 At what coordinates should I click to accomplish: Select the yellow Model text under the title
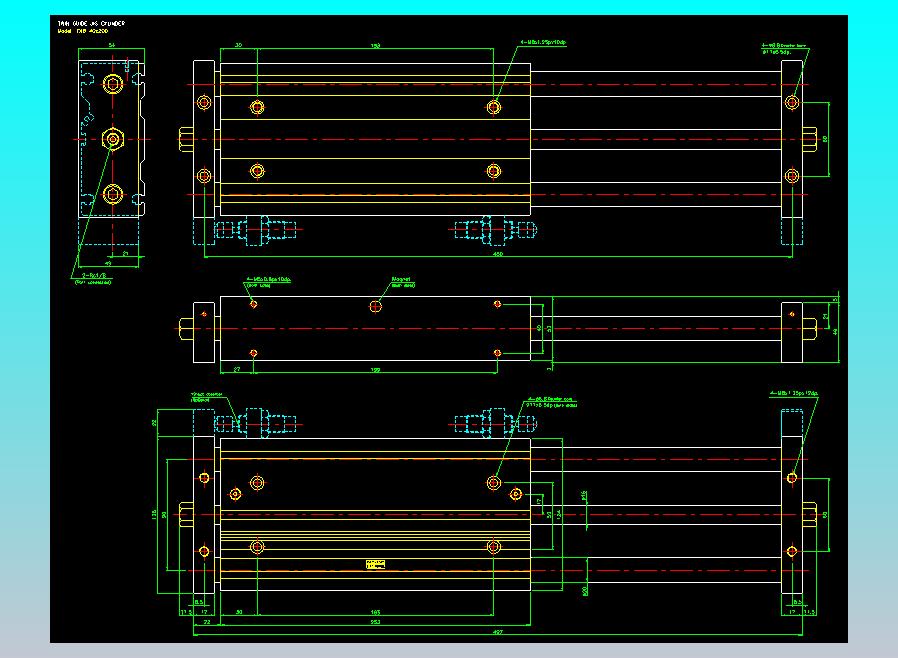tap(84, 31)
